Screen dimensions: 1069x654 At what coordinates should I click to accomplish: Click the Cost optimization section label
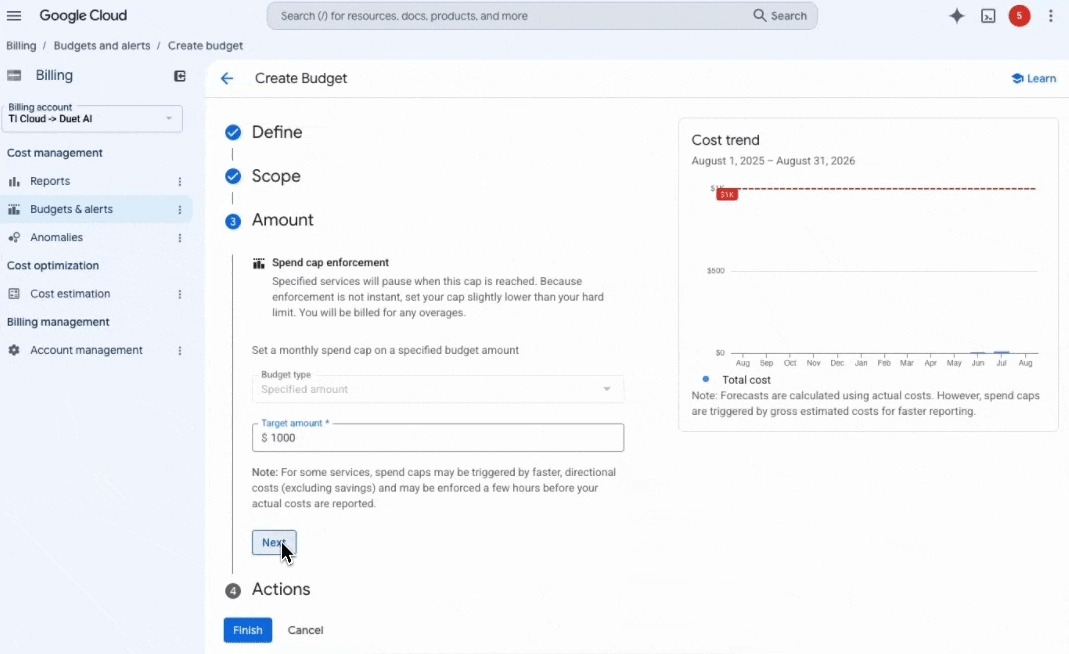point(52,265)
